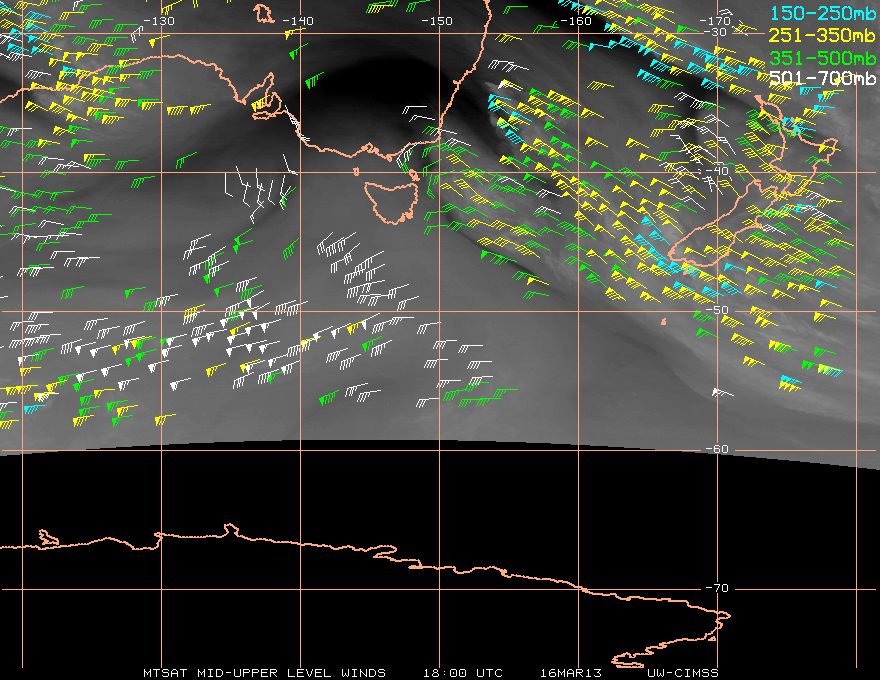Click the cyan 150-250mb legend entry

point(822,13)
